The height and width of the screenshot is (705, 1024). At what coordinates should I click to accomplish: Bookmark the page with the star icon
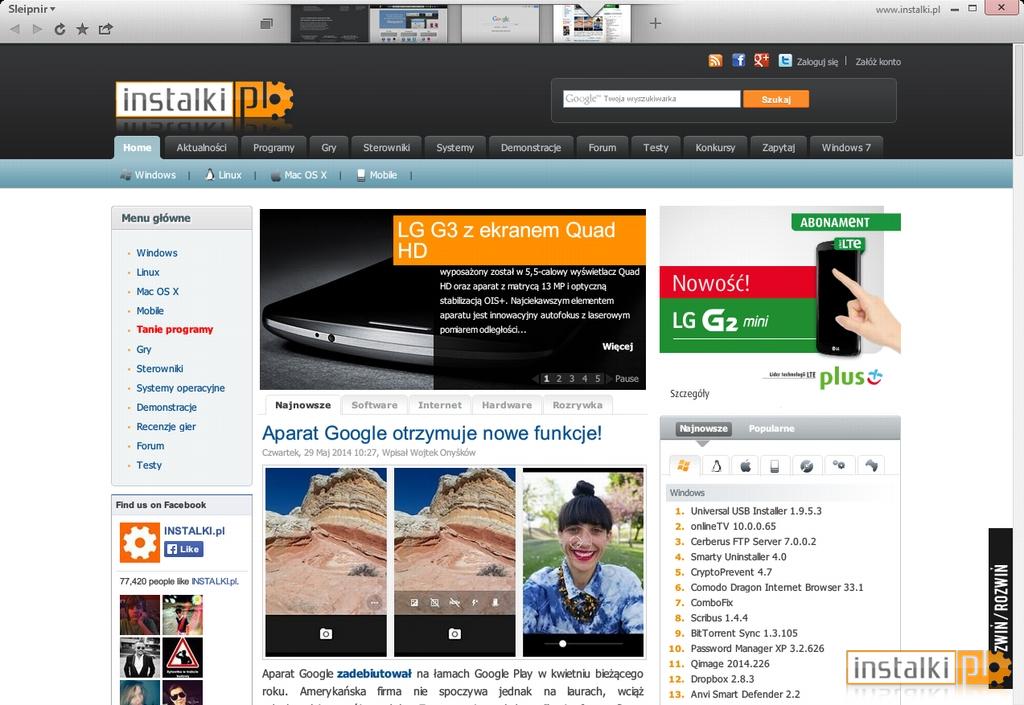tap(82, 29)
